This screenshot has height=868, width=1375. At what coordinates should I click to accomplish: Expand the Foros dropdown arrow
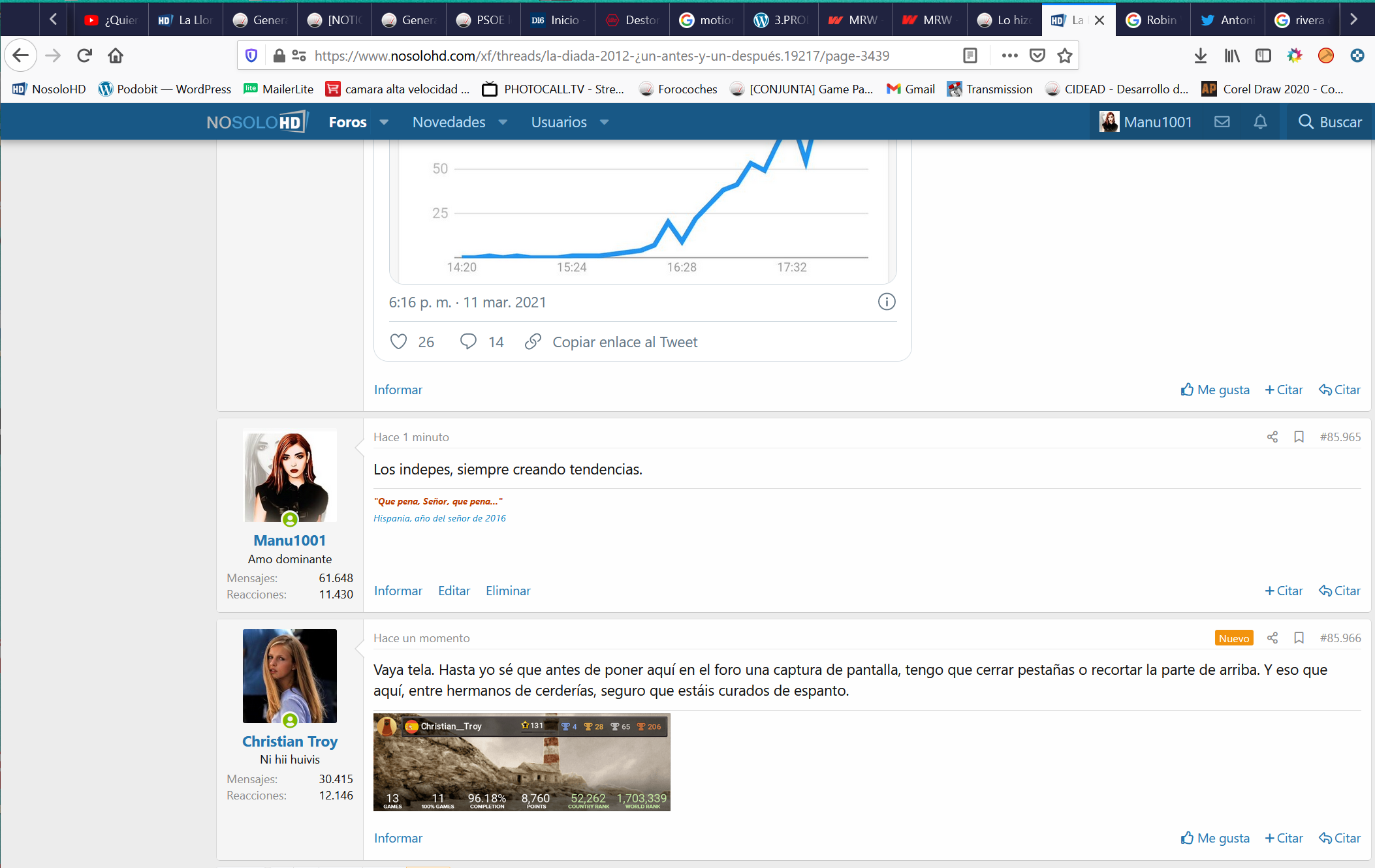point(384,122)
